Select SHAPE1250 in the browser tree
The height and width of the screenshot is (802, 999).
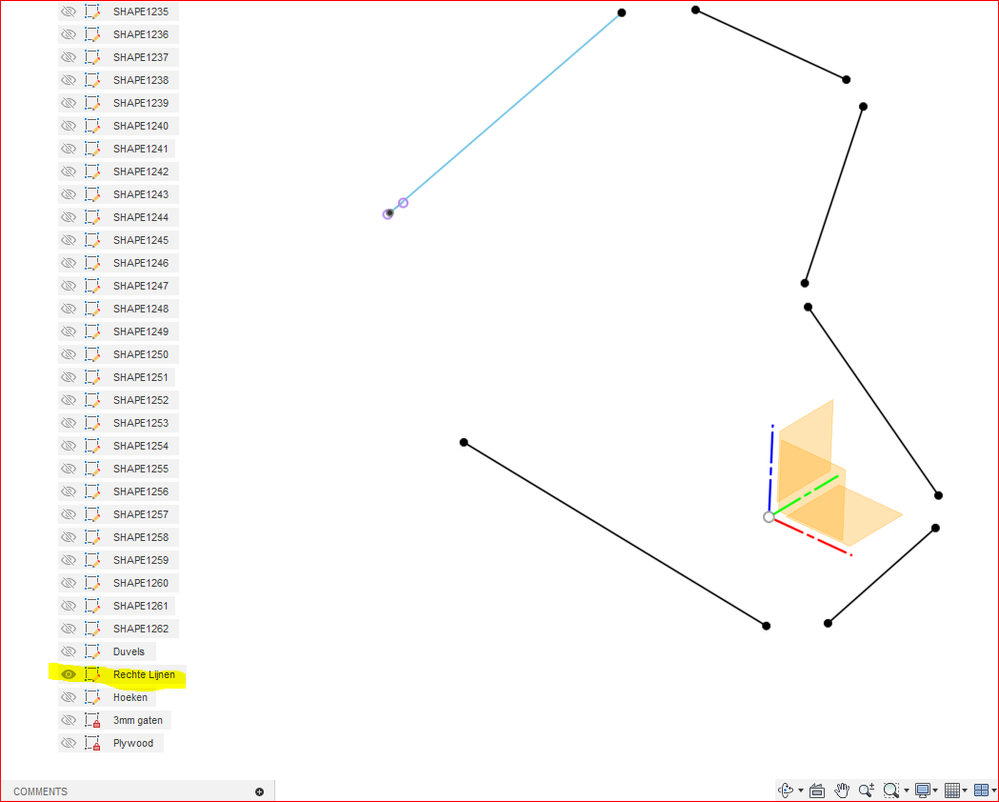click(x=141, y=354)
